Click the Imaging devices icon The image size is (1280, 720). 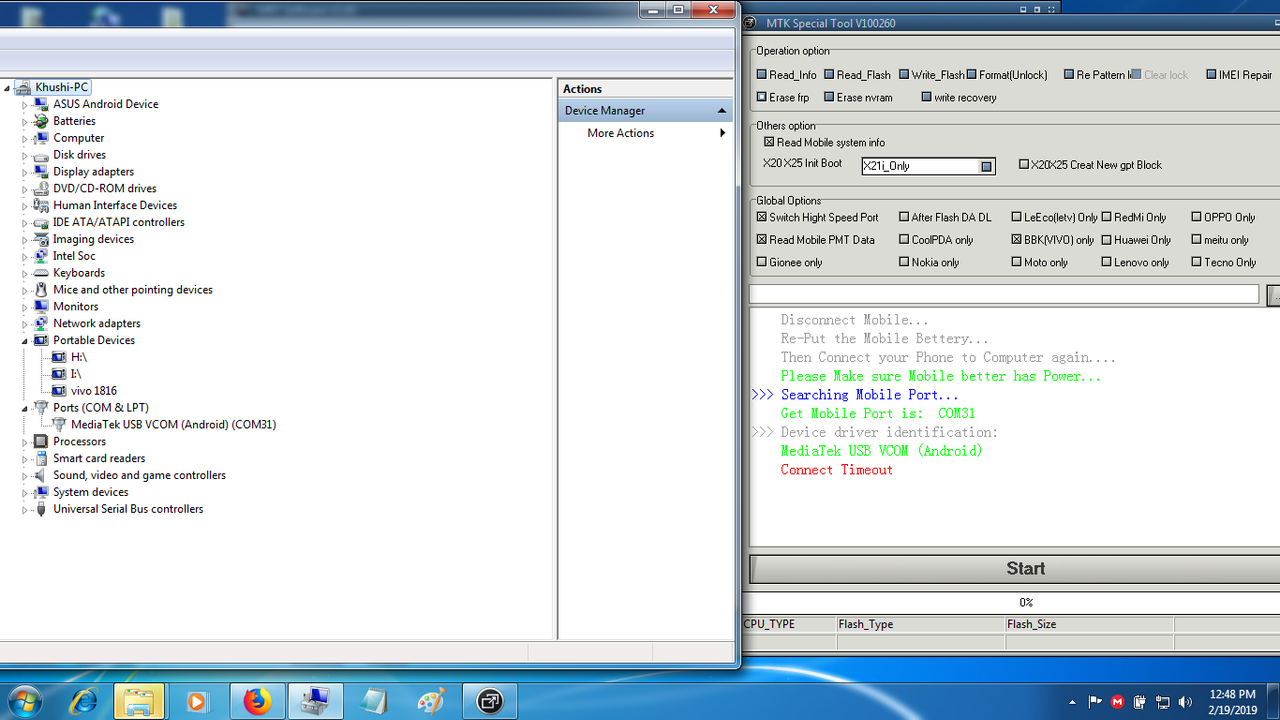(x=41, y=239)
